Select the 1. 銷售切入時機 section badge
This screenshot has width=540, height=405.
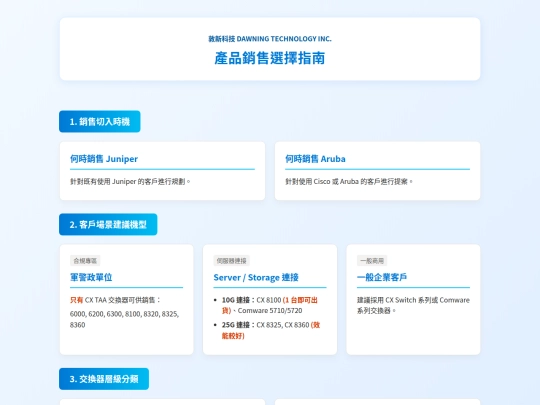(100, 121)
